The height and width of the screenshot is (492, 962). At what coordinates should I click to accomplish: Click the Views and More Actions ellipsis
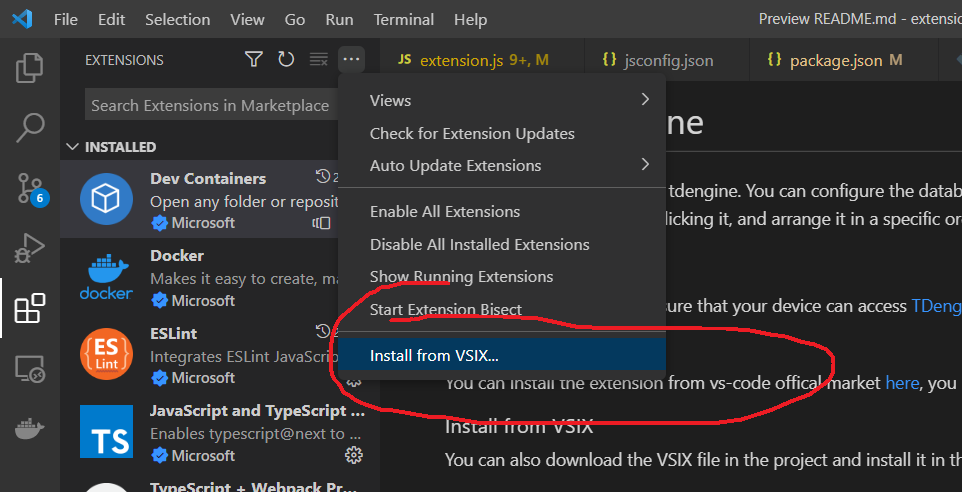351,60
